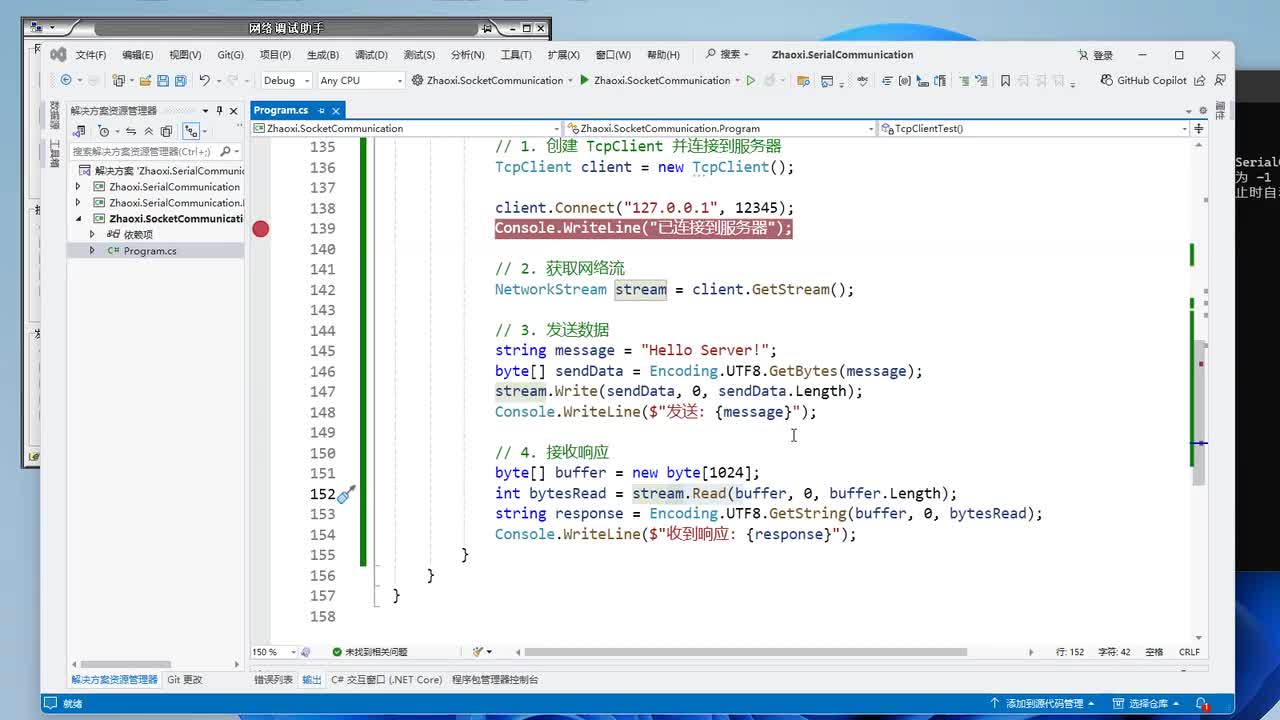Open the Git(G) menu
This screenshot has width=1280, height=720.
[231, 55]
